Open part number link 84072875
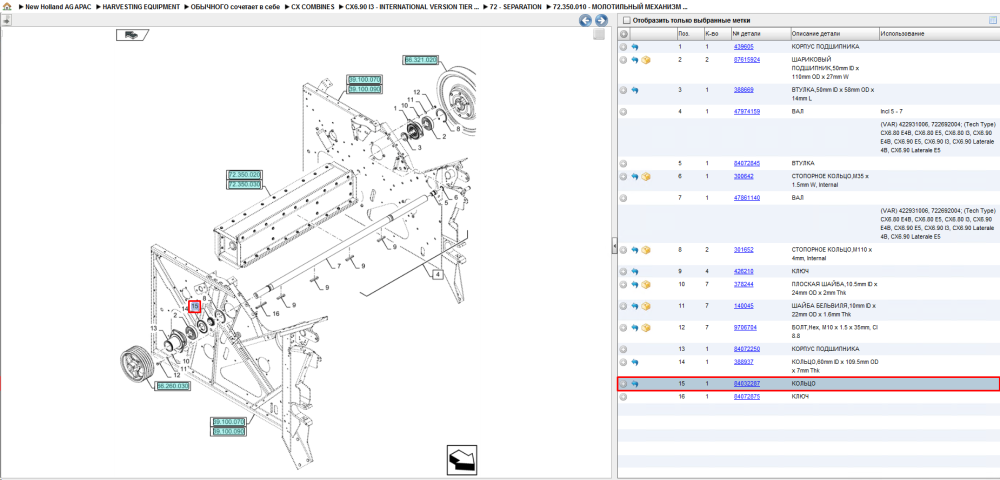 click(x=747, y=396)
